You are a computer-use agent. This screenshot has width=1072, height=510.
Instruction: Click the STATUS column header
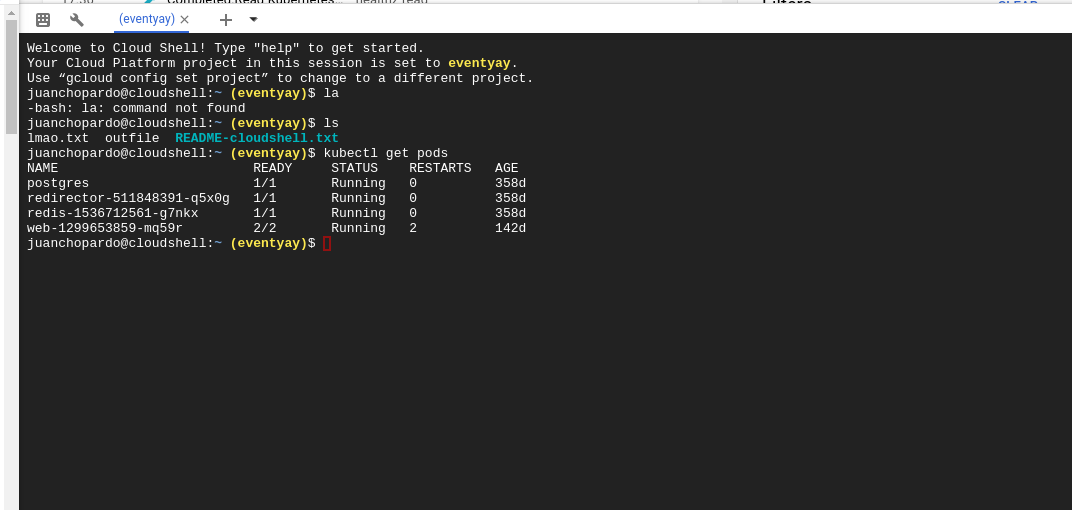(x=354, y=168)
